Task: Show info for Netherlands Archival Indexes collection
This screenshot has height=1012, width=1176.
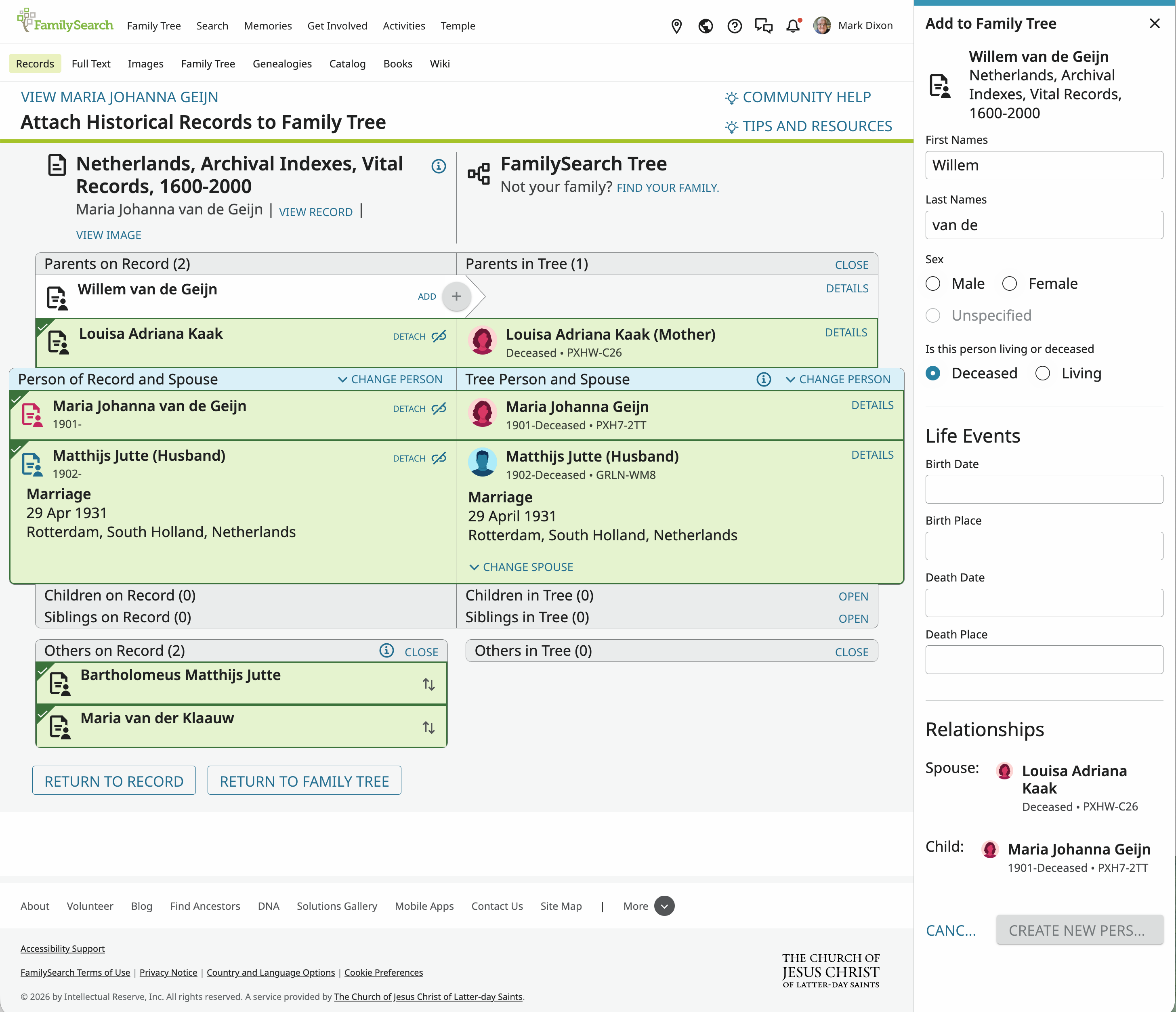Action: coord(438,166)
